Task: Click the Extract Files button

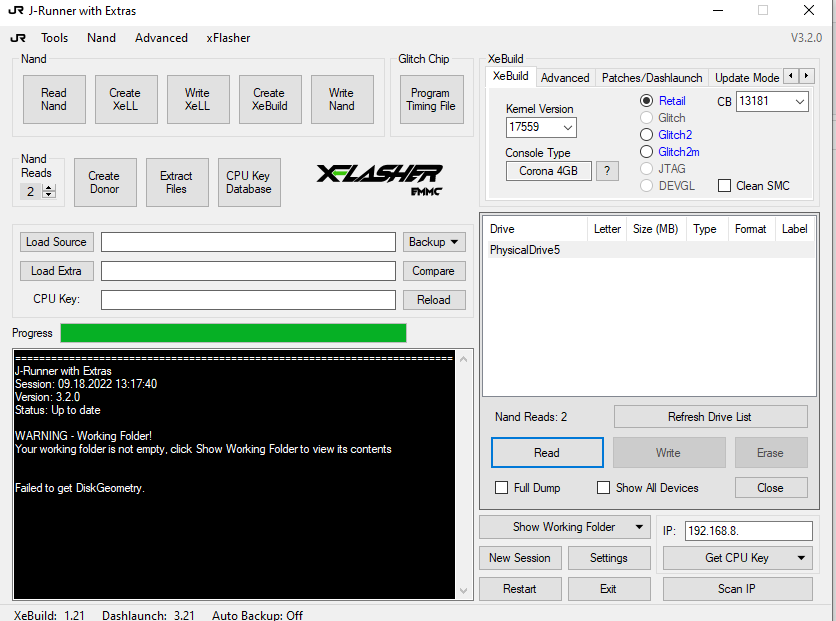Action: [177, 182]
